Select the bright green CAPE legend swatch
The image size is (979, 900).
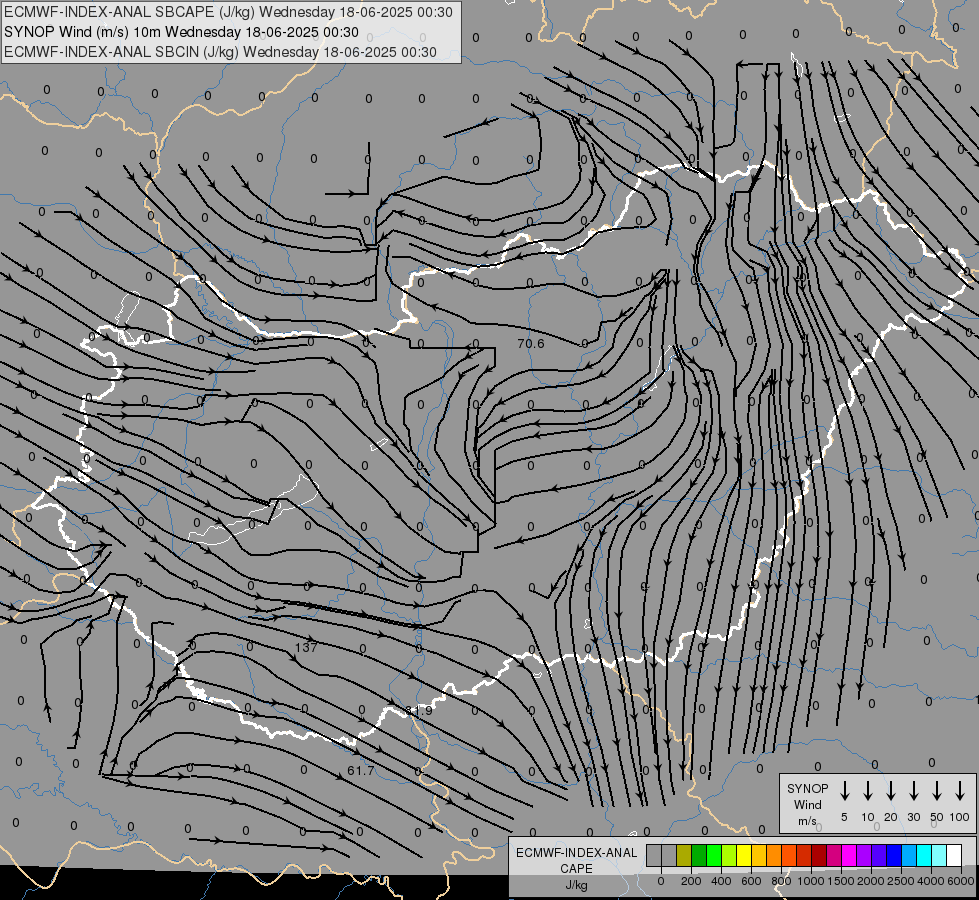click(714, 855)
